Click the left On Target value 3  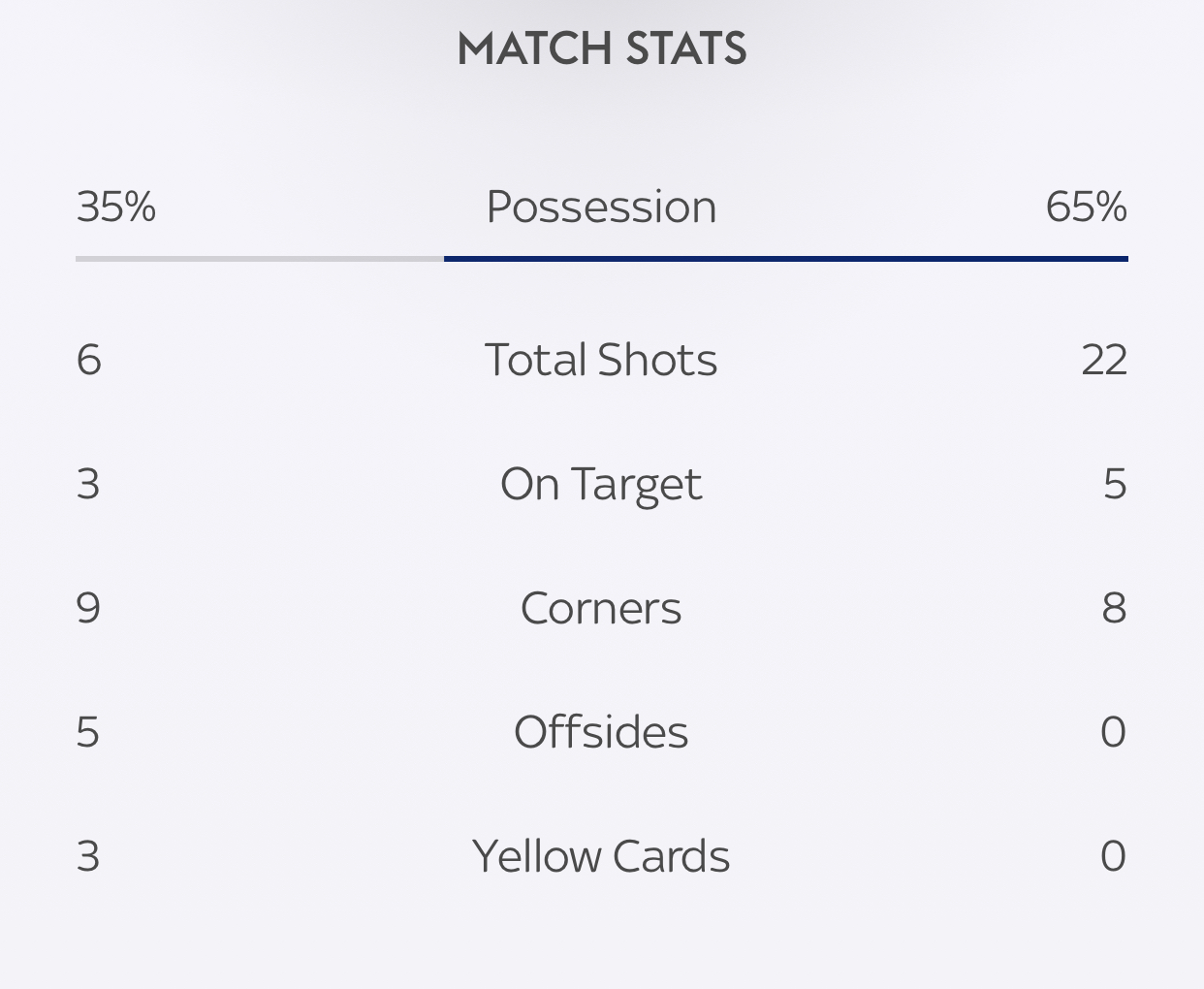(x=88, y=484)
